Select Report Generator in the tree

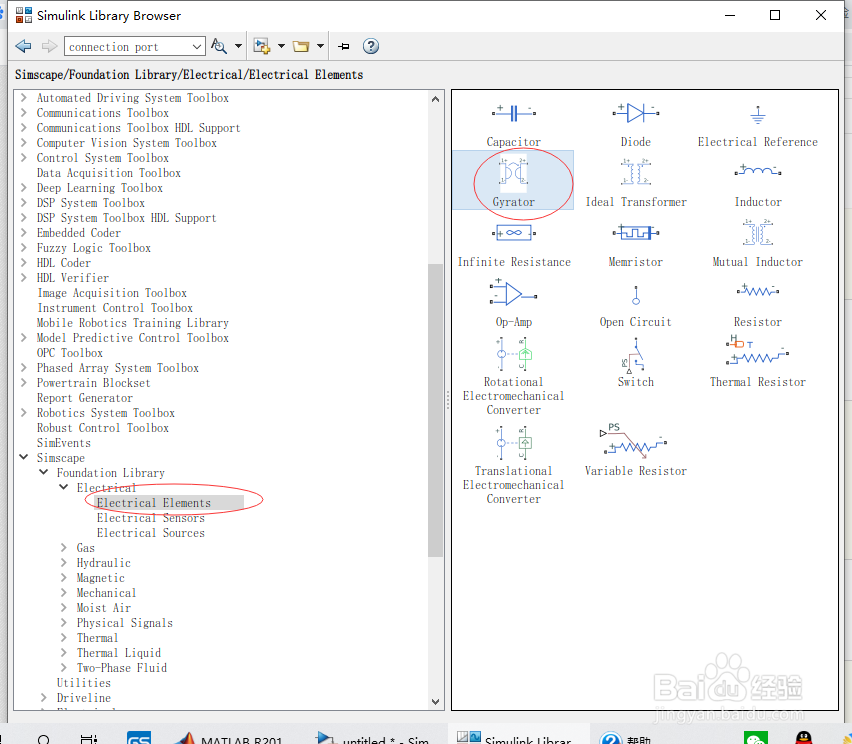pyautogui.click(x=85, y=398)
